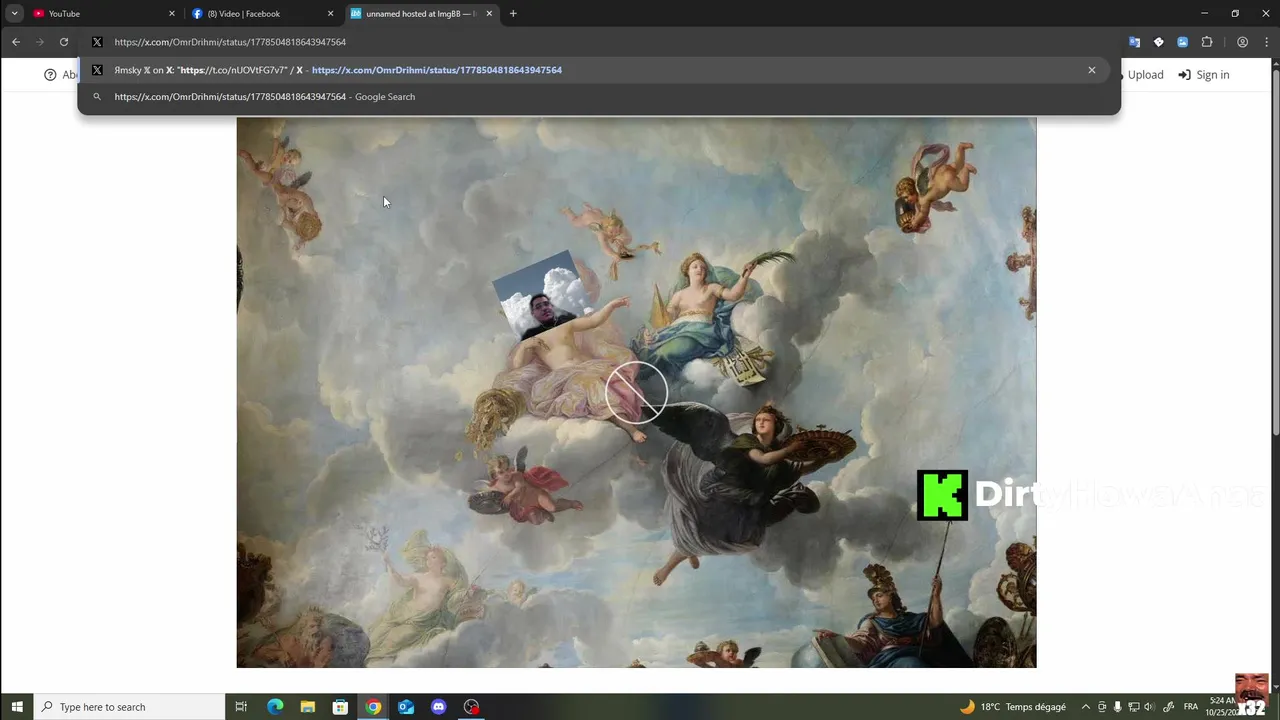Viewport: 1280px width, 720px height.
Task: Close the ImgBB tab
Action: click(489, 14)
